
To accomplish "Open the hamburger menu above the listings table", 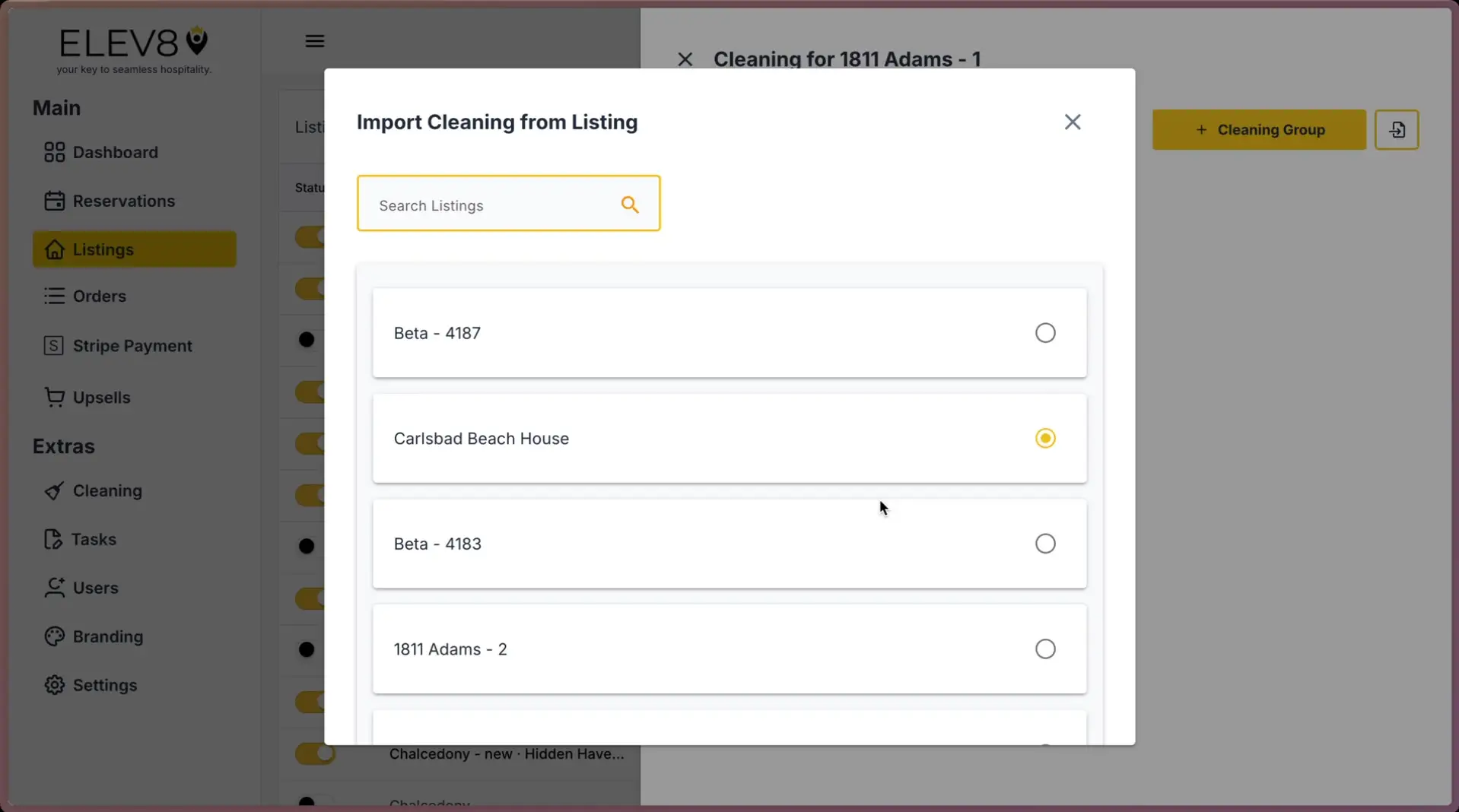I will (314, 40).
